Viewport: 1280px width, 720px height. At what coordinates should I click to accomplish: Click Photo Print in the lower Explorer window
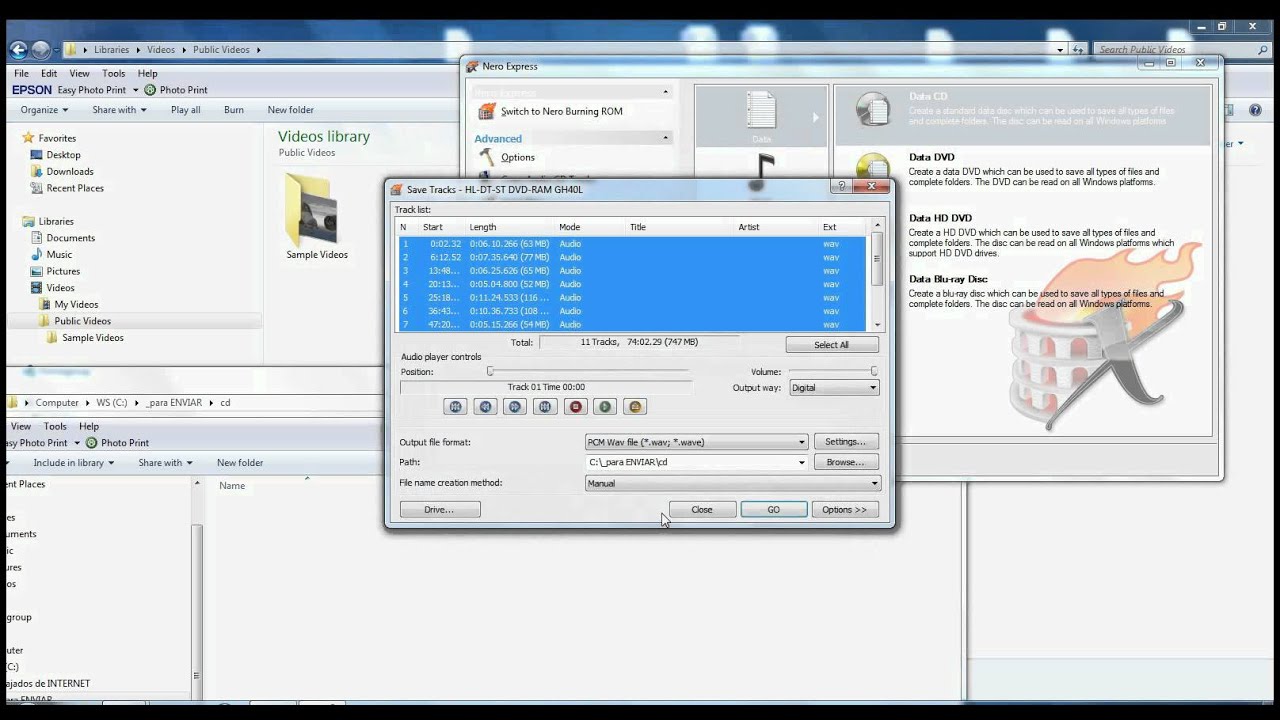(x=118, y=443)
